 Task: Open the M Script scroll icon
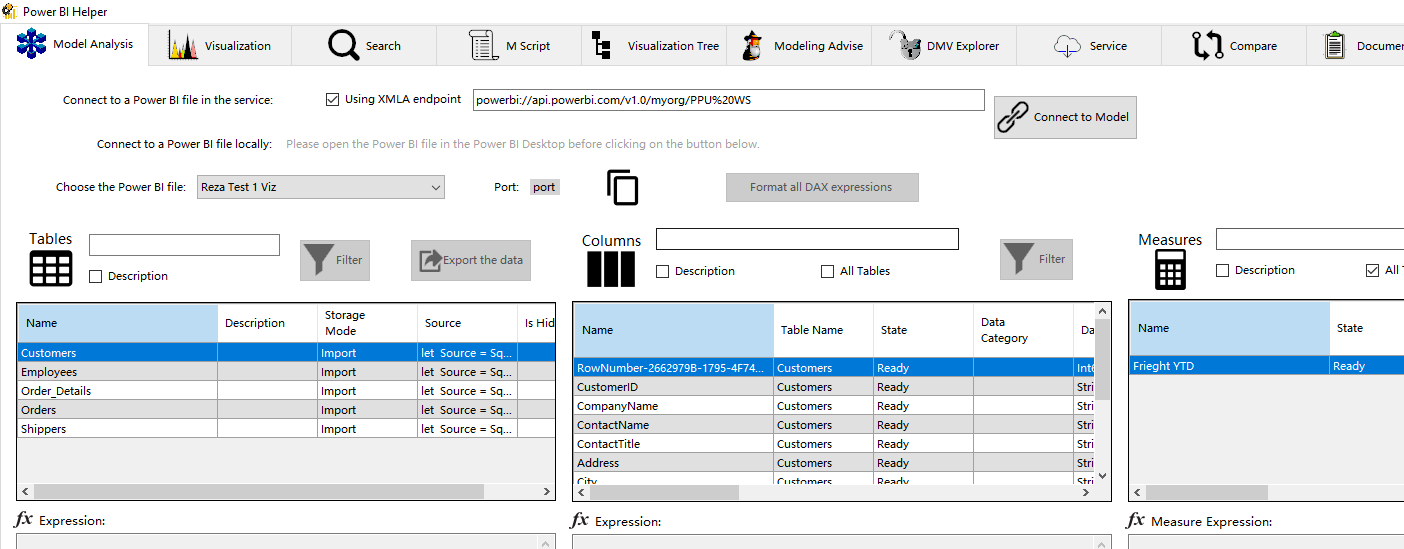coord(484,46)
